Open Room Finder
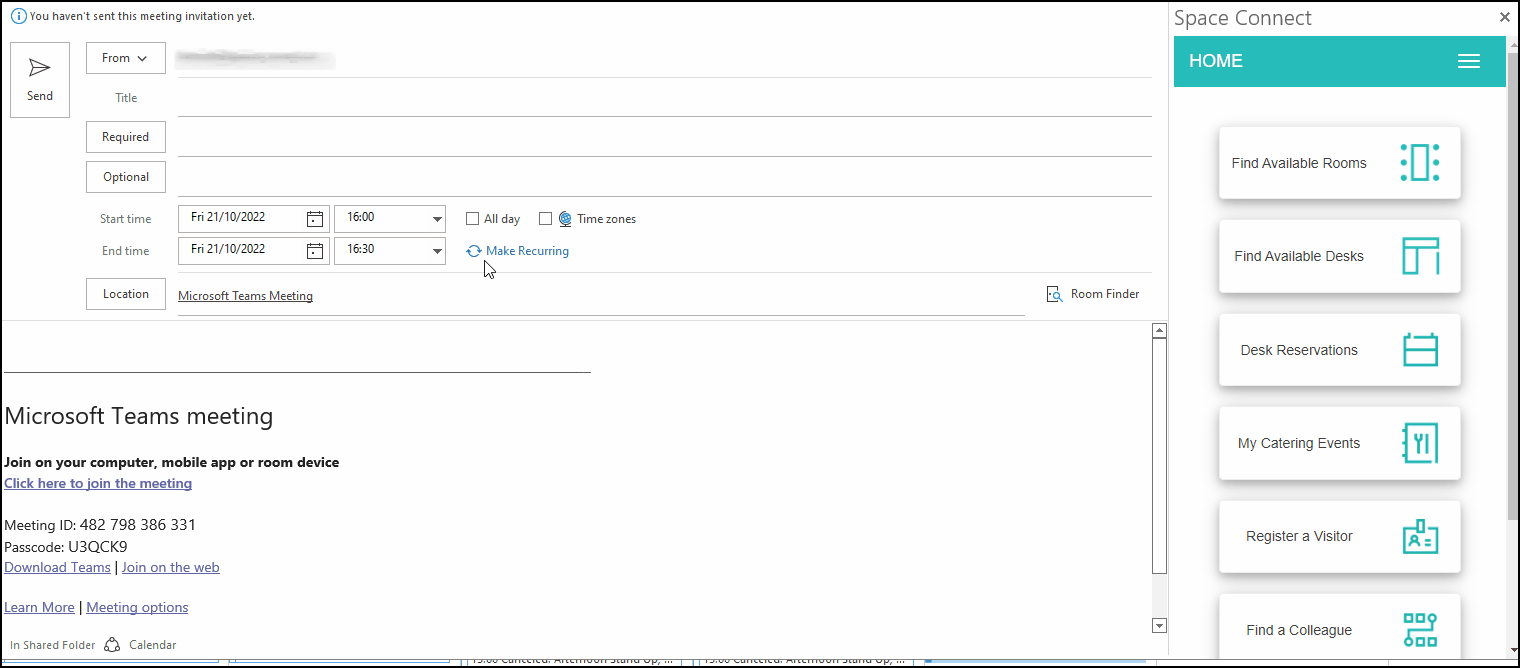The width and height of the screenshot is (1520, 668). point(1093,294)
